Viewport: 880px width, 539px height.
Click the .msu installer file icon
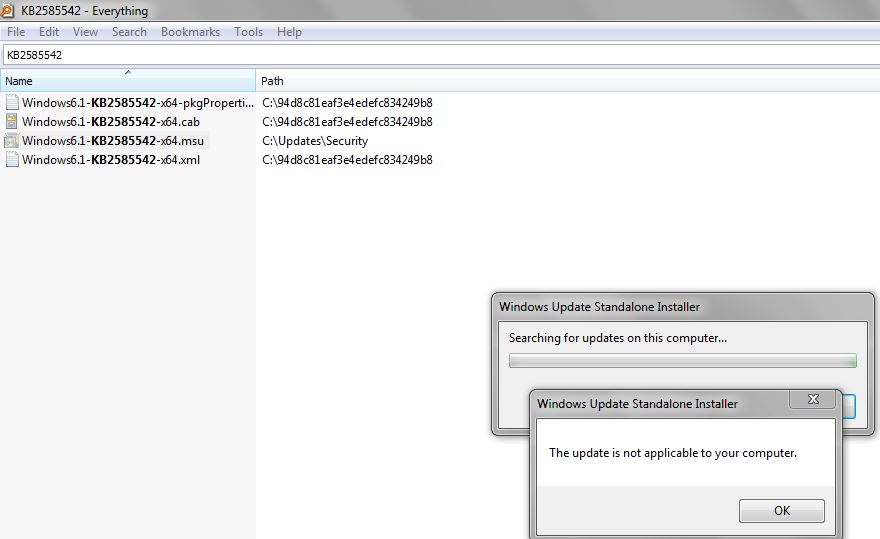tap(12, 141)
